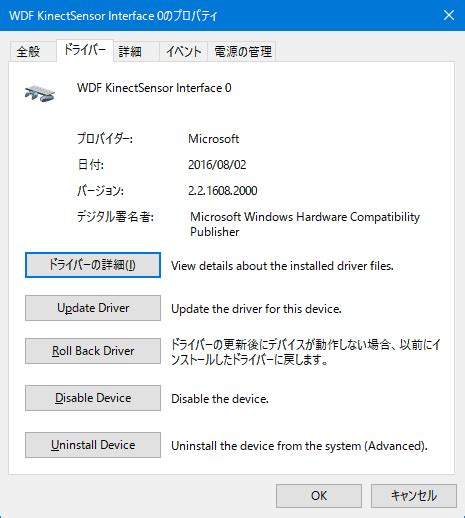The height and width of the screenshot is (518, 465).
Task: Click 'Disable the device.' description text
Action: tap(220, 399)
